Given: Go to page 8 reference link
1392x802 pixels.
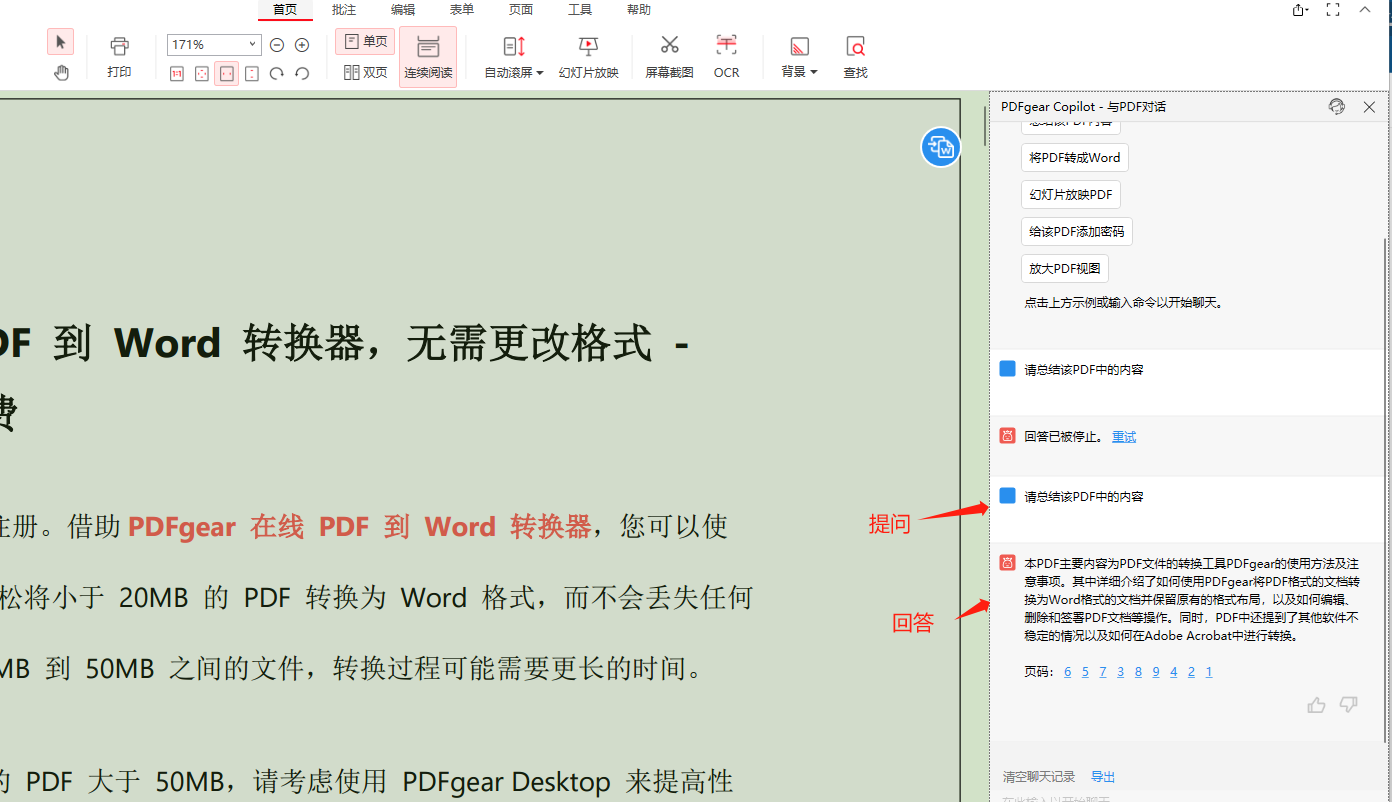Looking at the screenshot, I should (1138, 672).
